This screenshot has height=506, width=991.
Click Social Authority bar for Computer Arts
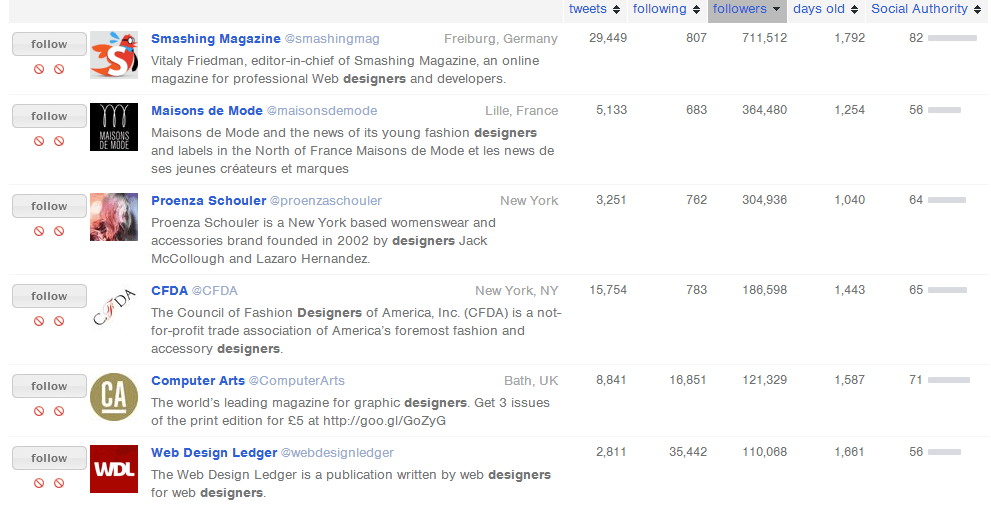click(949, 380)
